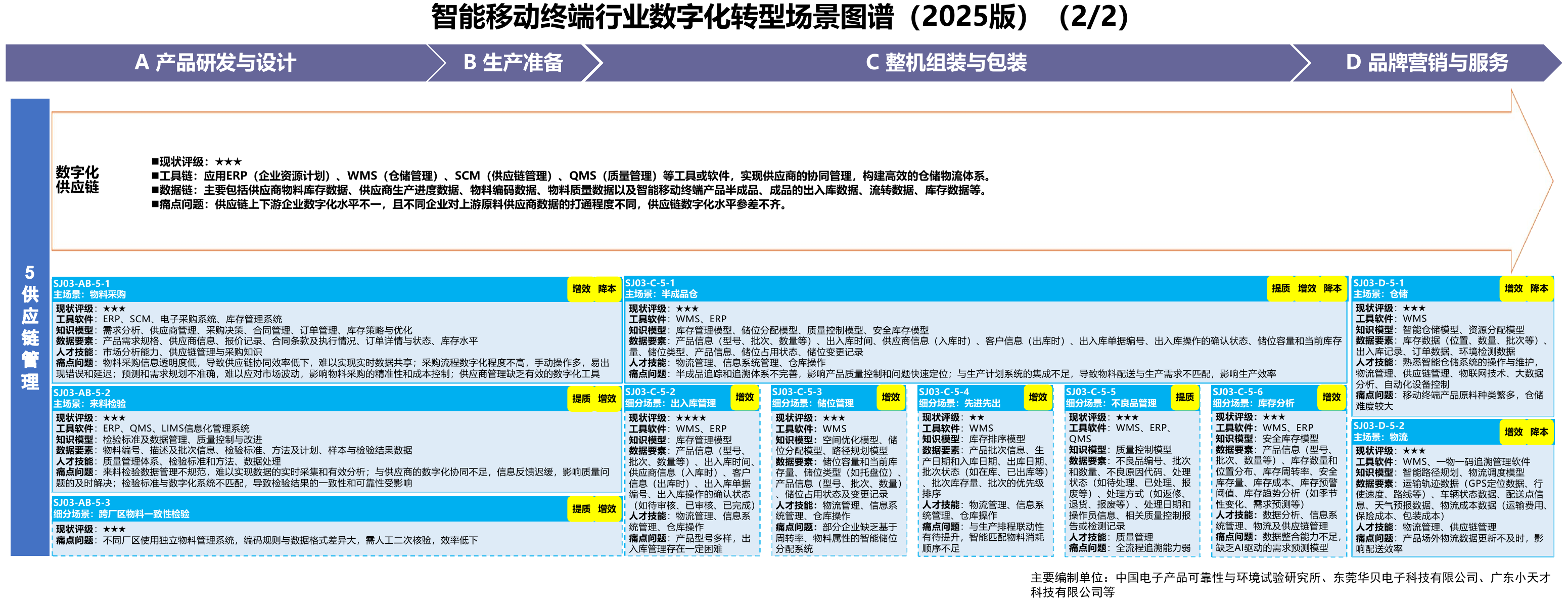Image resolution: width=1568 pixels, height=604 pixels.
Task: Select the C 整机组装与包装 phase header
Action: pos(946,63)
